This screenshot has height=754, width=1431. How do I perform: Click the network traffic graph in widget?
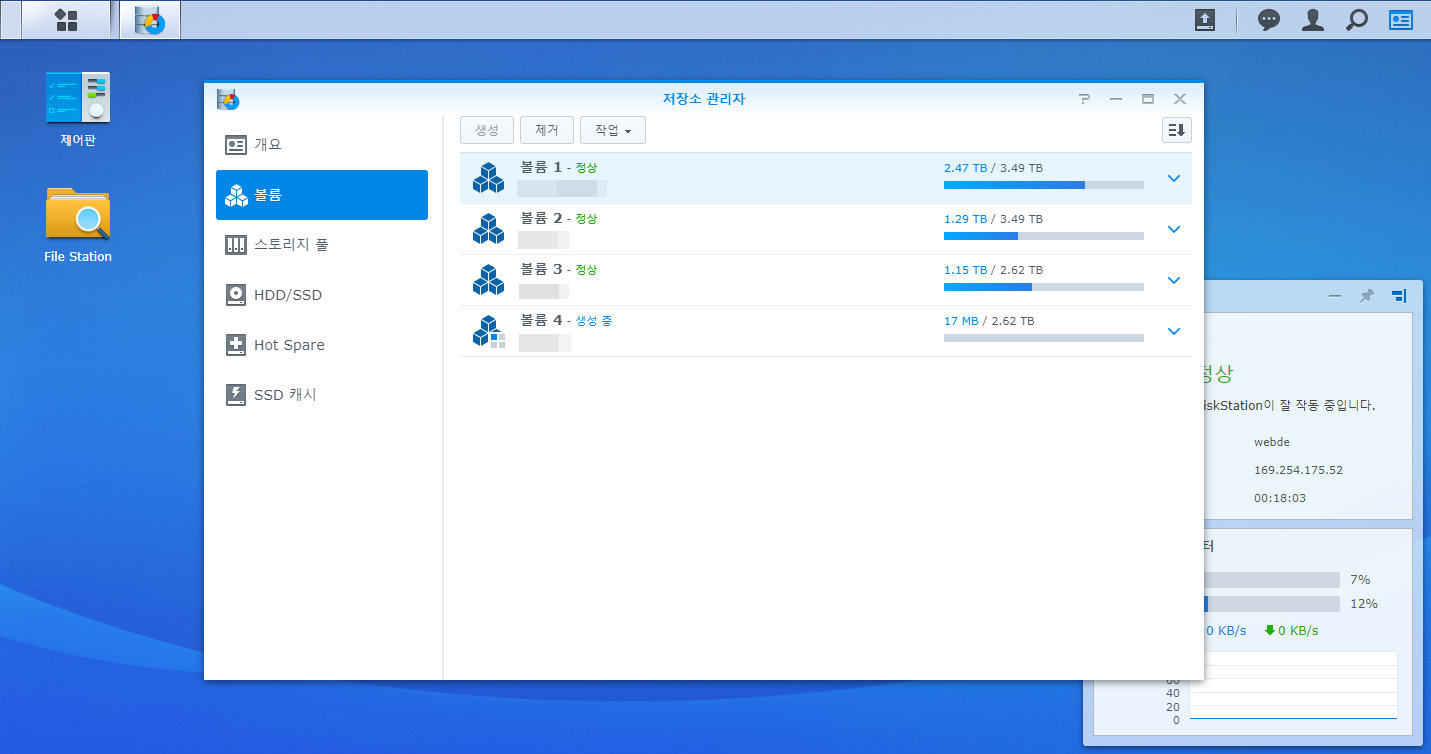pos(1293,686)
